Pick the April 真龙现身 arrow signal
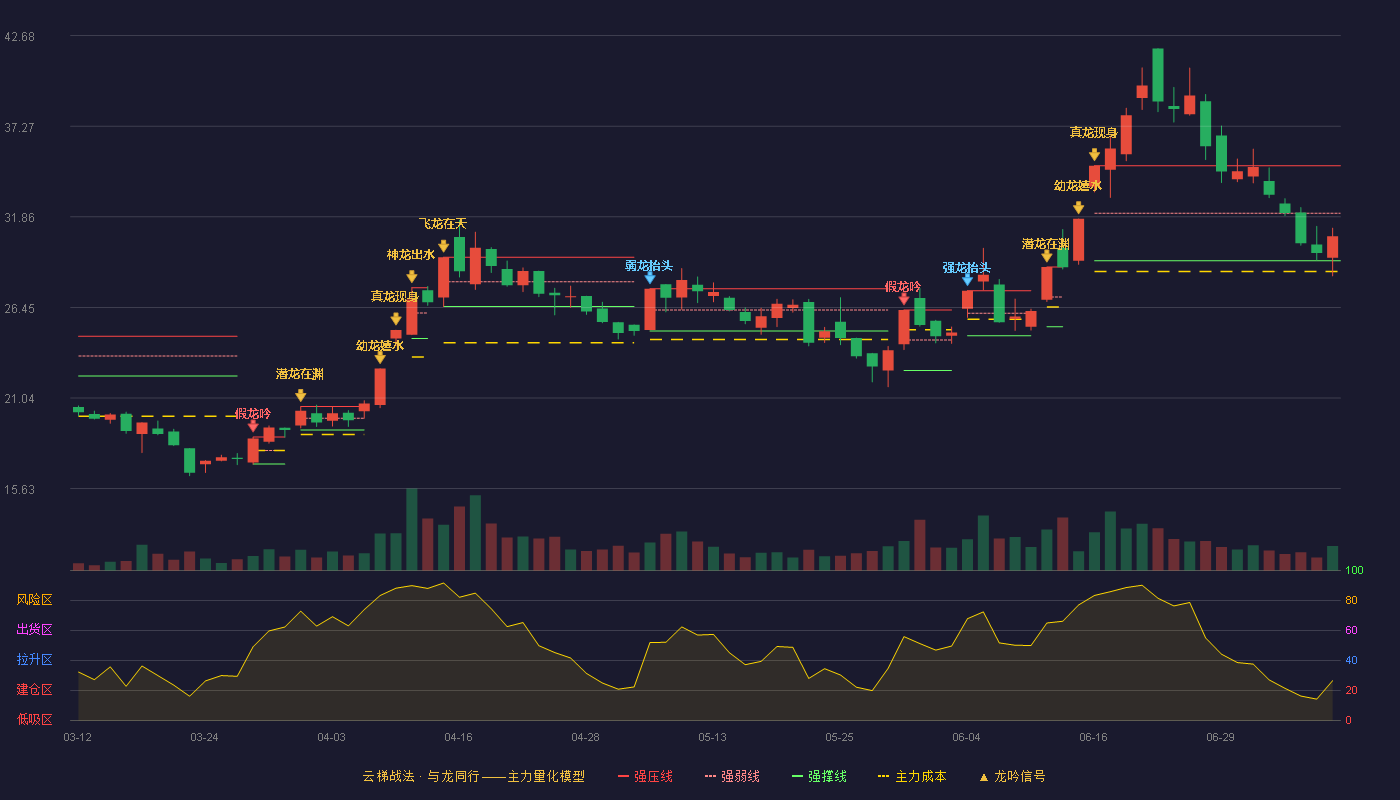Image resolution: width=1400 pixels, height=800 pixels. click(x=396, y=319)
